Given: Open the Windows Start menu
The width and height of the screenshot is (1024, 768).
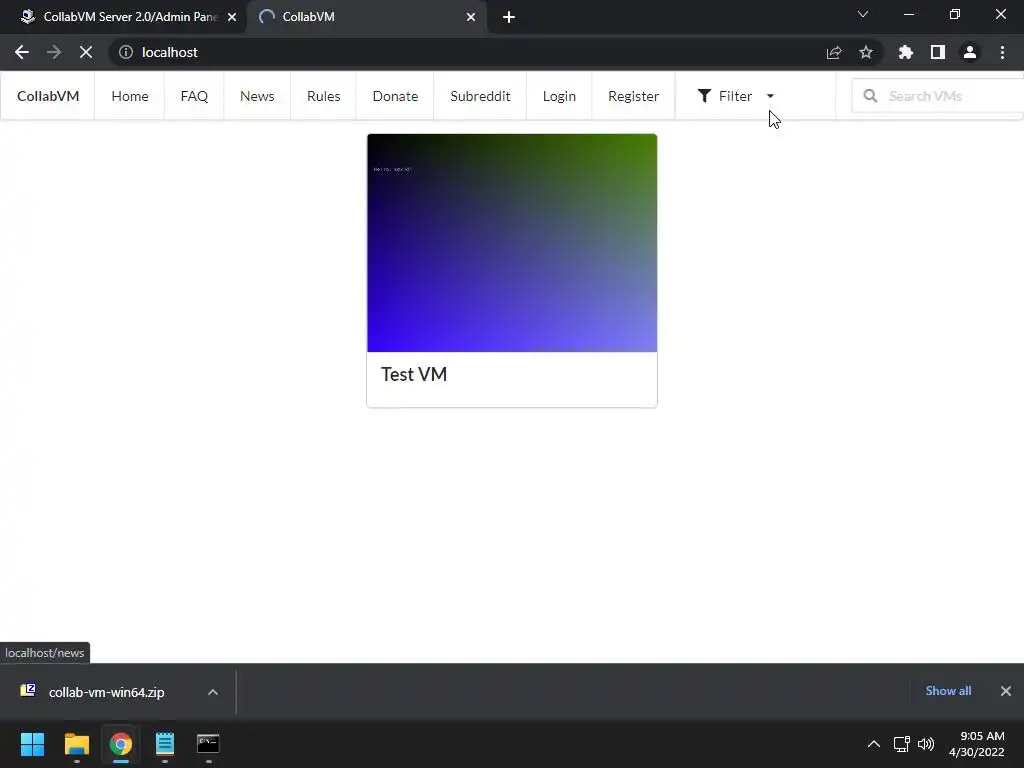Looking at the screenshot, I should tap(32, 744).
